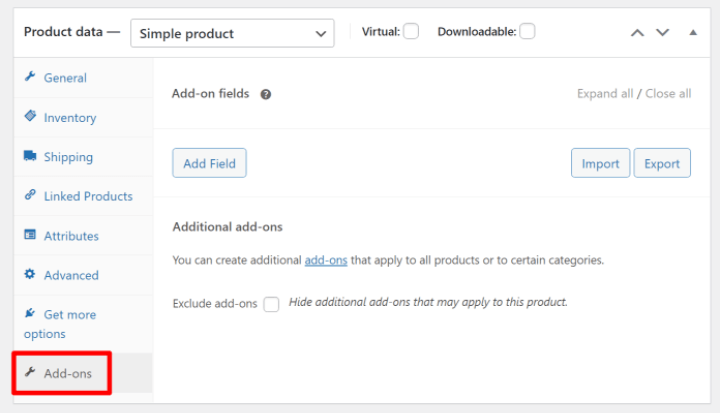This screenshot has height=413, width=720.
Task: Collapse the Product data panel with the triangle
Action: [693, 33]
